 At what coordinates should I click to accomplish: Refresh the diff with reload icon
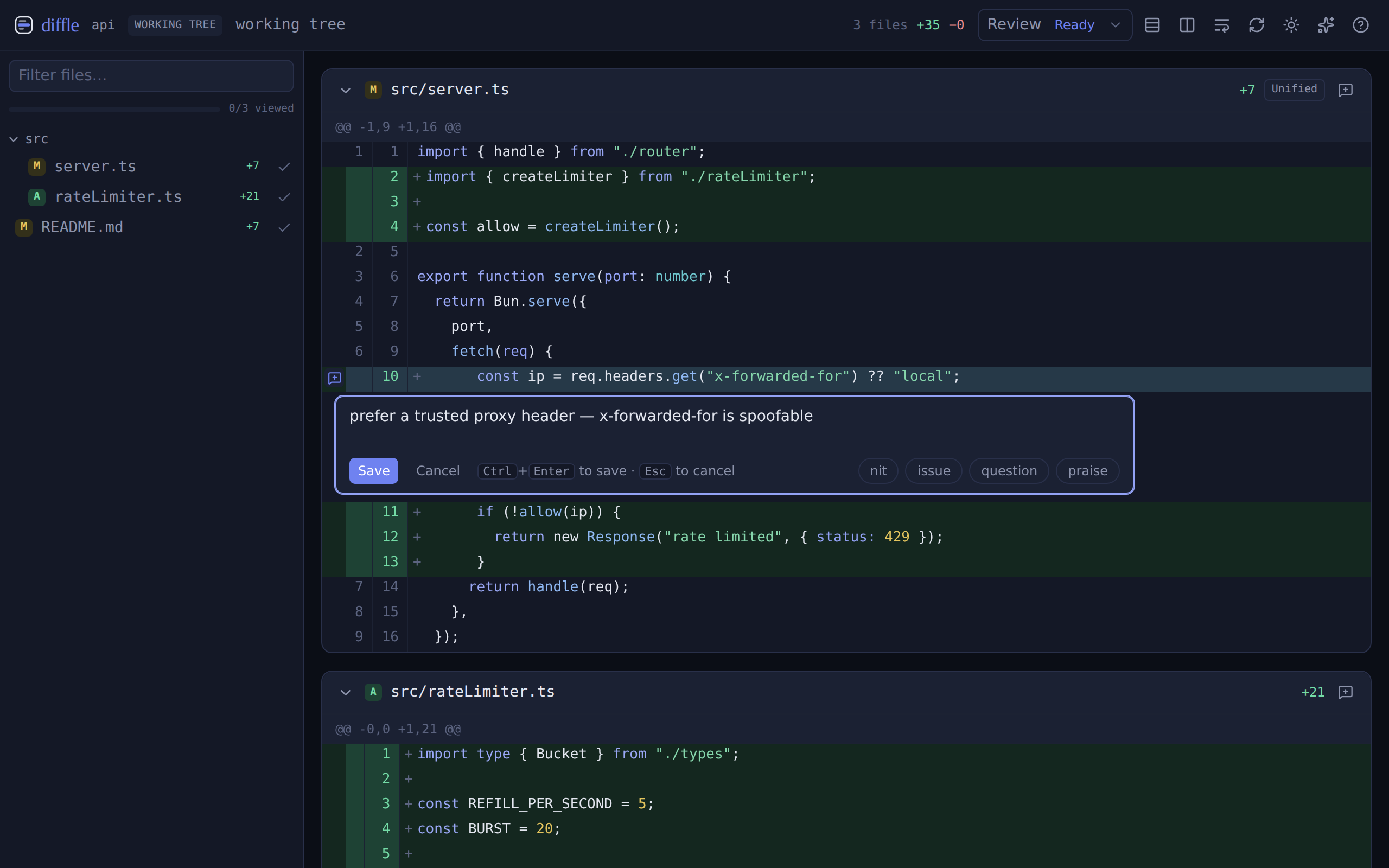click(x=1257, y=25)
